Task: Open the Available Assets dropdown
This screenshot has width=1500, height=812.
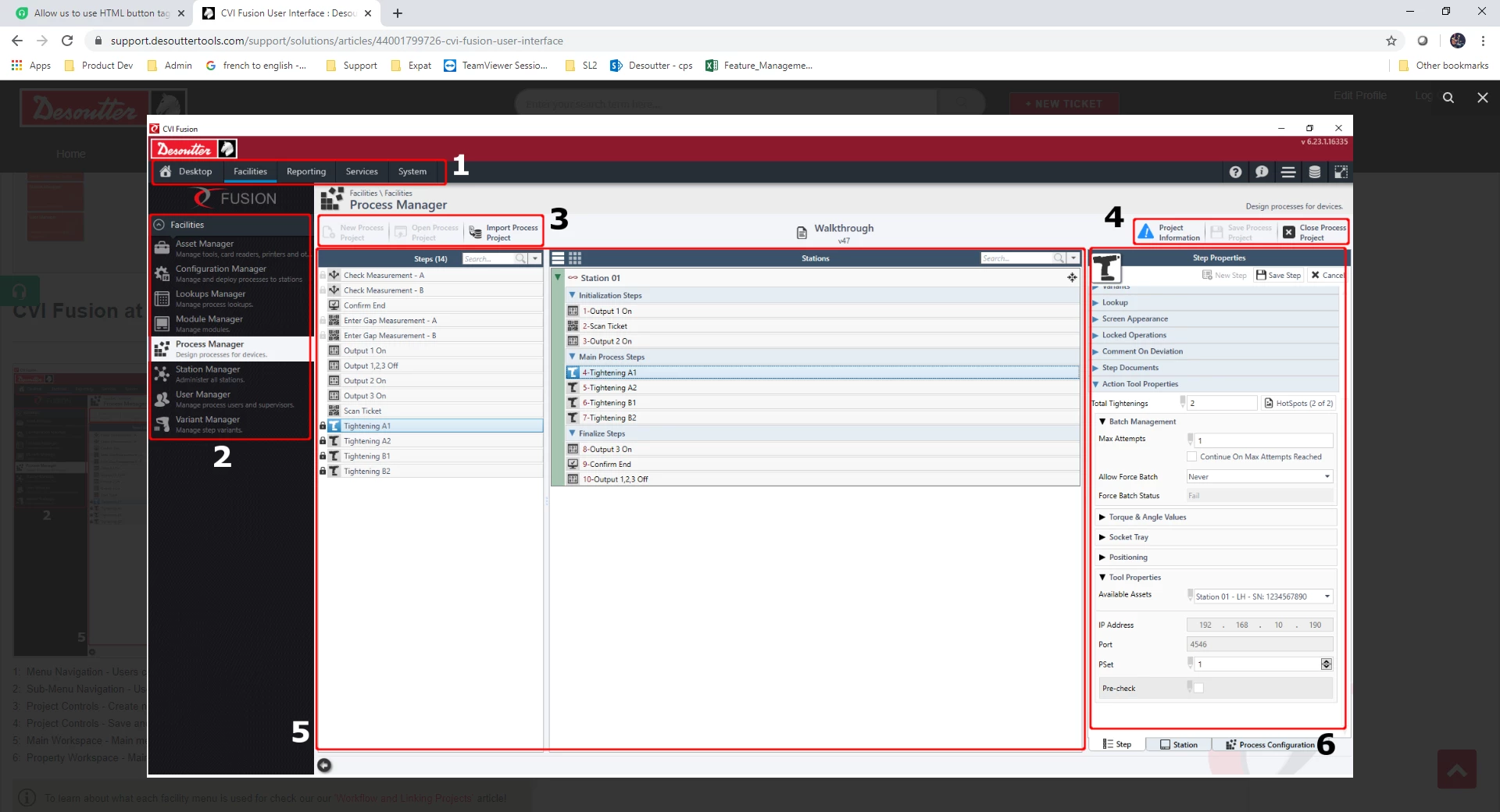Action: click(1262, 597)
